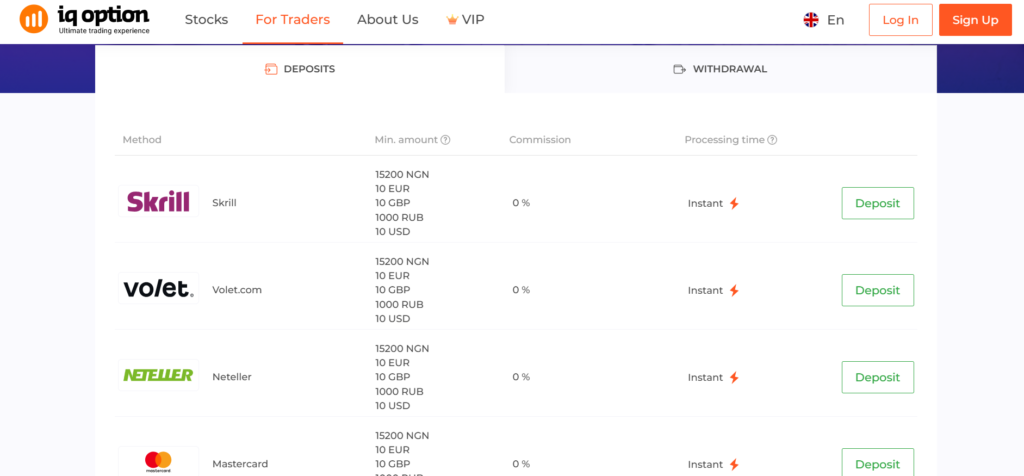The image size is (1024, 476).
Task: Click 0 % commission in Neteller row
Action: click(x=521, y=377)
